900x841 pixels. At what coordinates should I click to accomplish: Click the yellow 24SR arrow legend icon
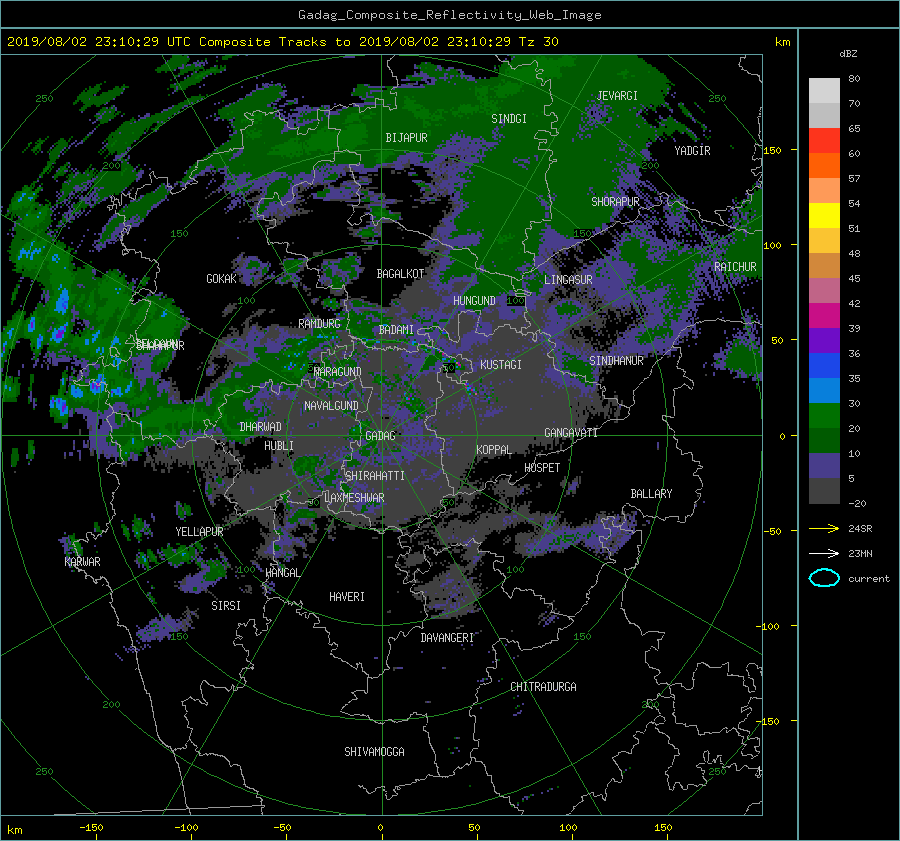[x=824, y=528]
